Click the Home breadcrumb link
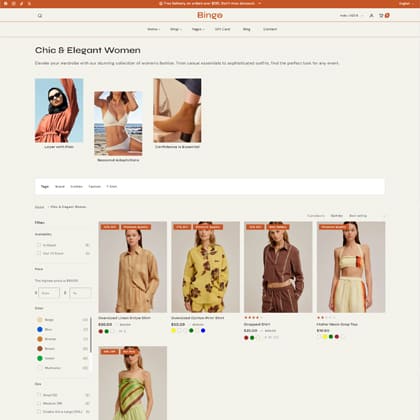The image size is (420, 420). 39,207
